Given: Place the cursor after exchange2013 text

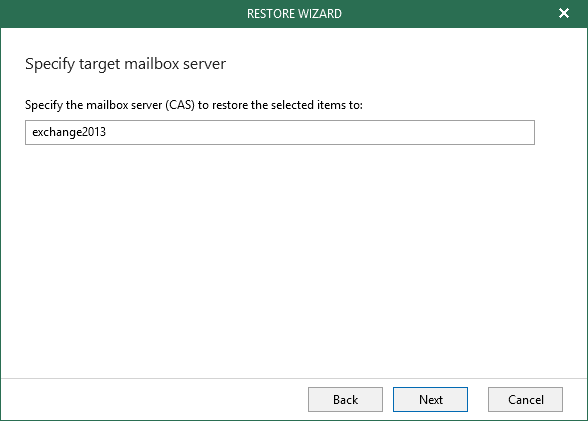Looking at the screenshot, I should 106,132.
